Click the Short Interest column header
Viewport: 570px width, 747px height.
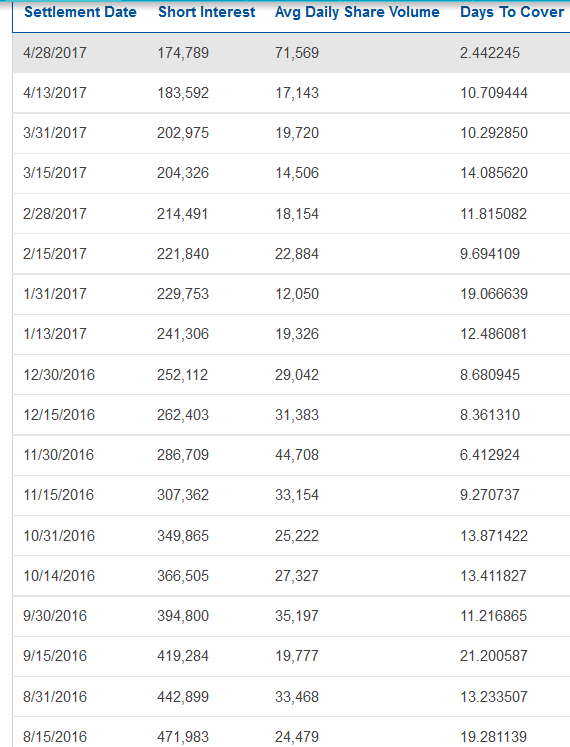pyautogui.click(x=206, y=12)
